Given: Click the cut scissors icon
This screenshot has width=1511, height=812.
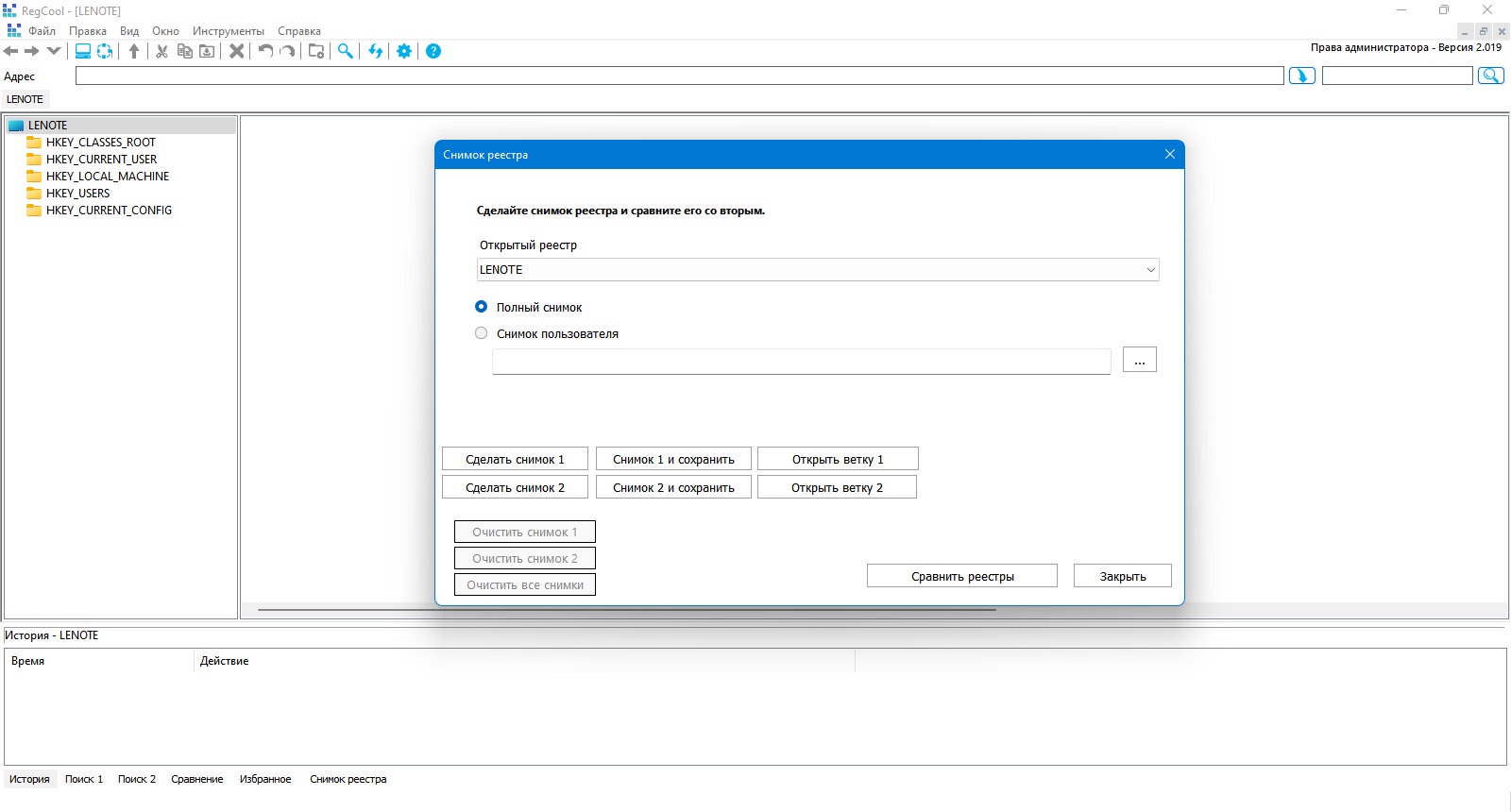Looking at the screenshot, I should pyautogui.click(x=161, y=51).
